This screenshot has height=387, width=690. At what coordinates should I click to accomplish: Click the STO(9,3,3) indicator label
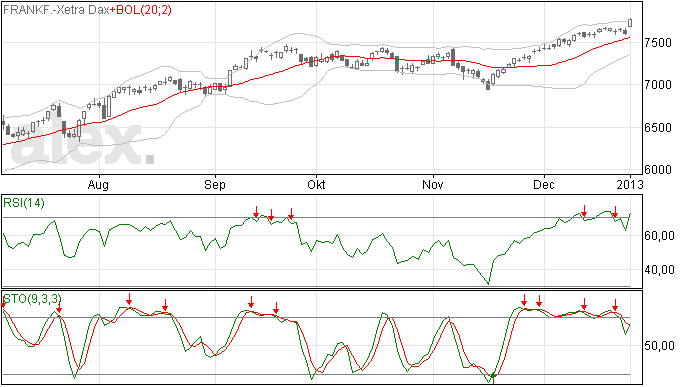click(x=32, y=299)
